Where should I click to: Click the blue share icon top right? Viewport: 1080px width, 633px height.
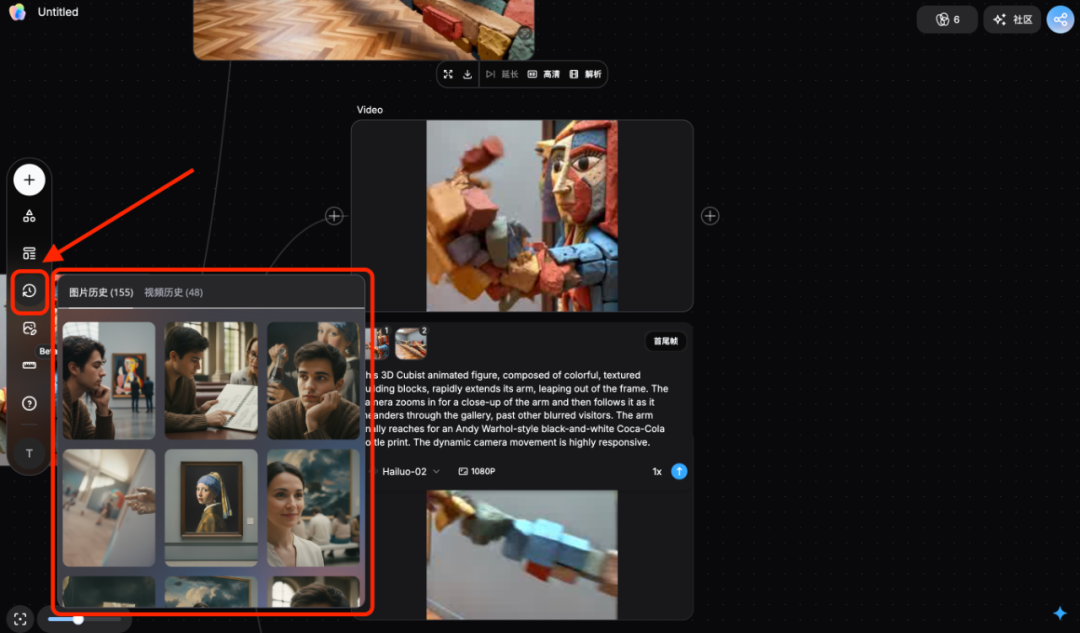(x=1060, y=19)
